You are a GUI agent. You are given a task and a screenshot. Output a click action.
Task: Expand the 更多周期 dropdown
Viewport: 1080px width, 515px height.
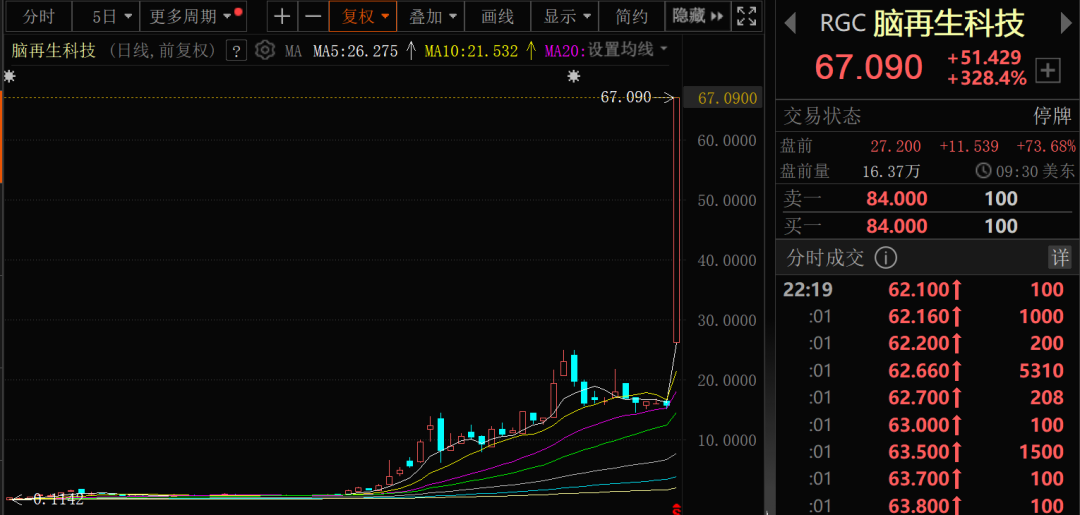coord(190,16)
